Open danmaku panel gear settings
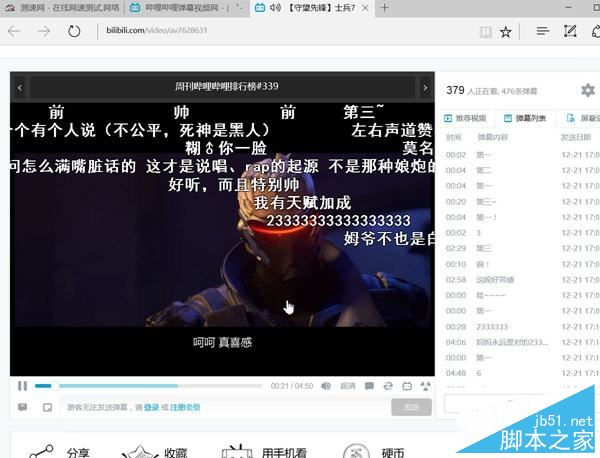This screenshot has width=600, height=458. tap(588, 91)
